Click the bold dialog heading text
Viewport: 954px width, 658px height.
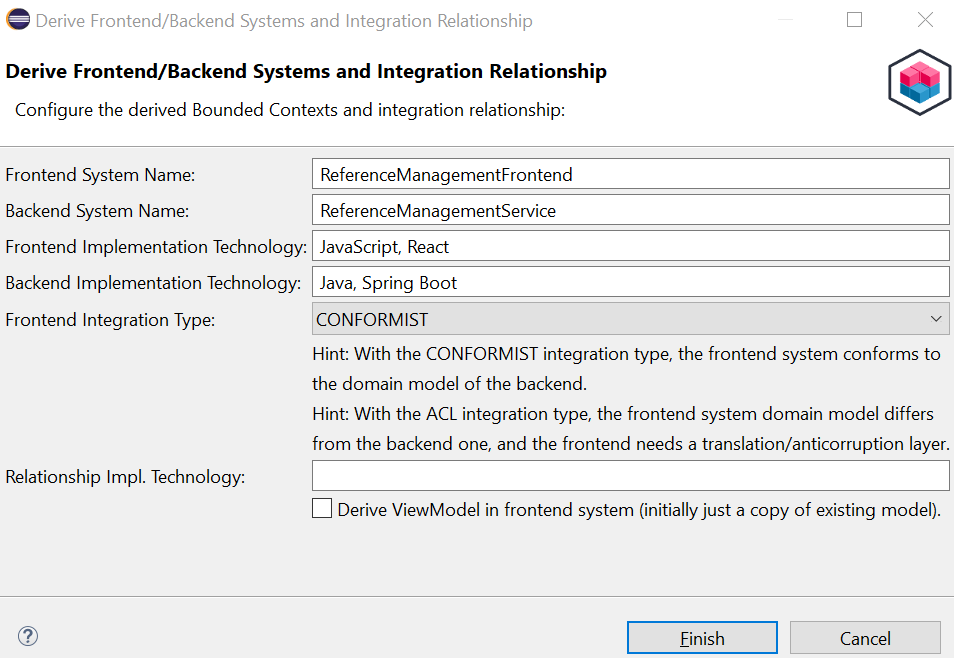(306, 72)
